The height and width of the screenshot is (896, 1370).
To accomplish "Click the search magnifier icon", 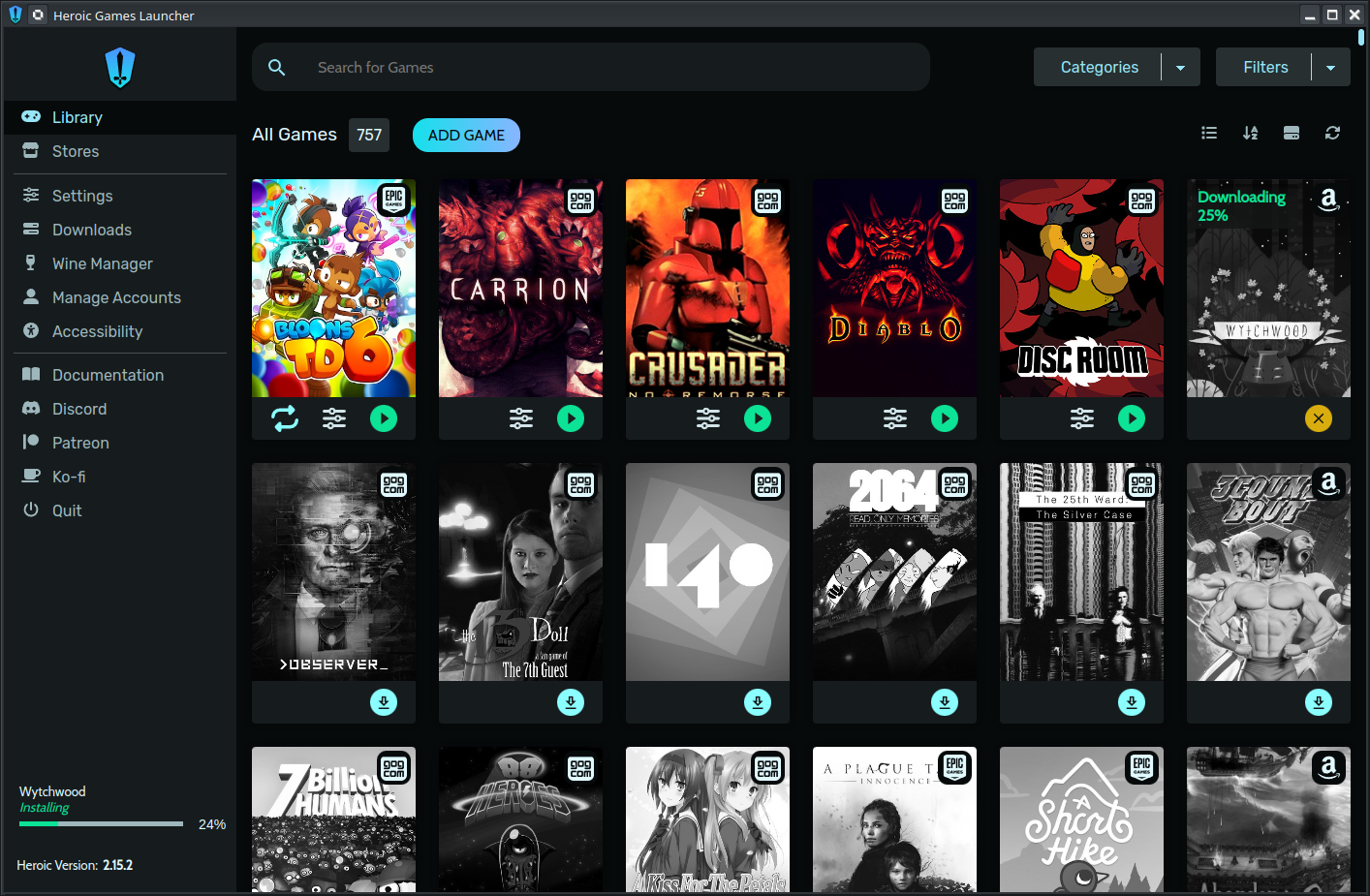I will pyautogui.click(x=276, y=67).
